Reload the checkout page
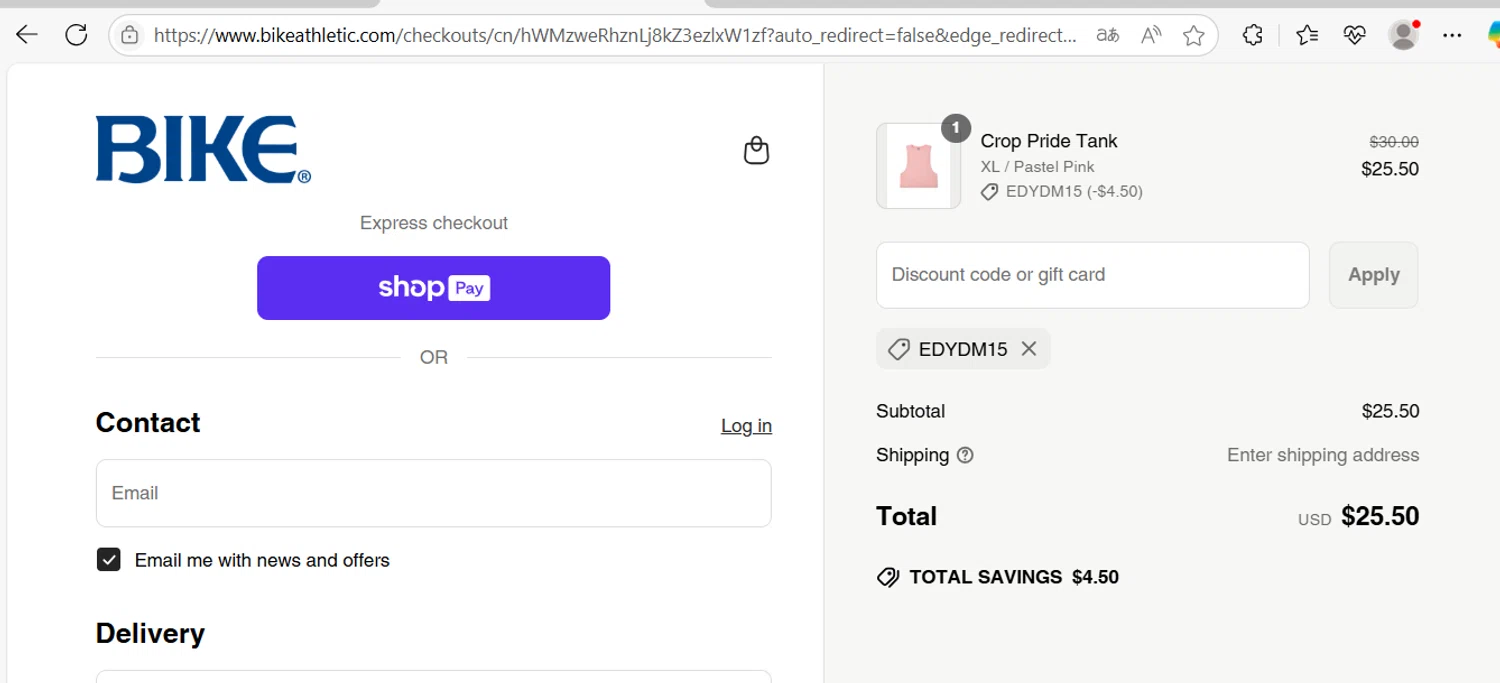The width and height of the screenshot is (1500, 683). click(x=76, y=35)
